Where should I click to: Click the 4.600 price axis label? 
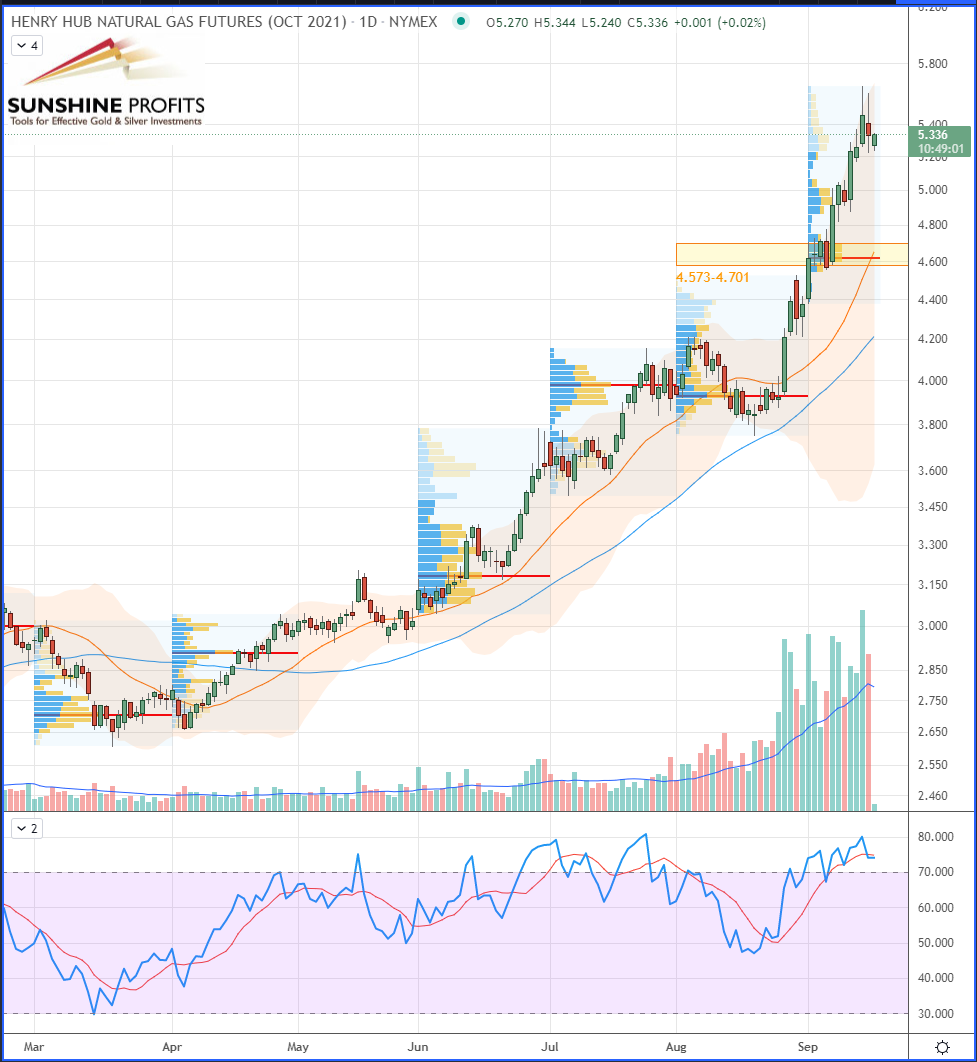(932, 261)
